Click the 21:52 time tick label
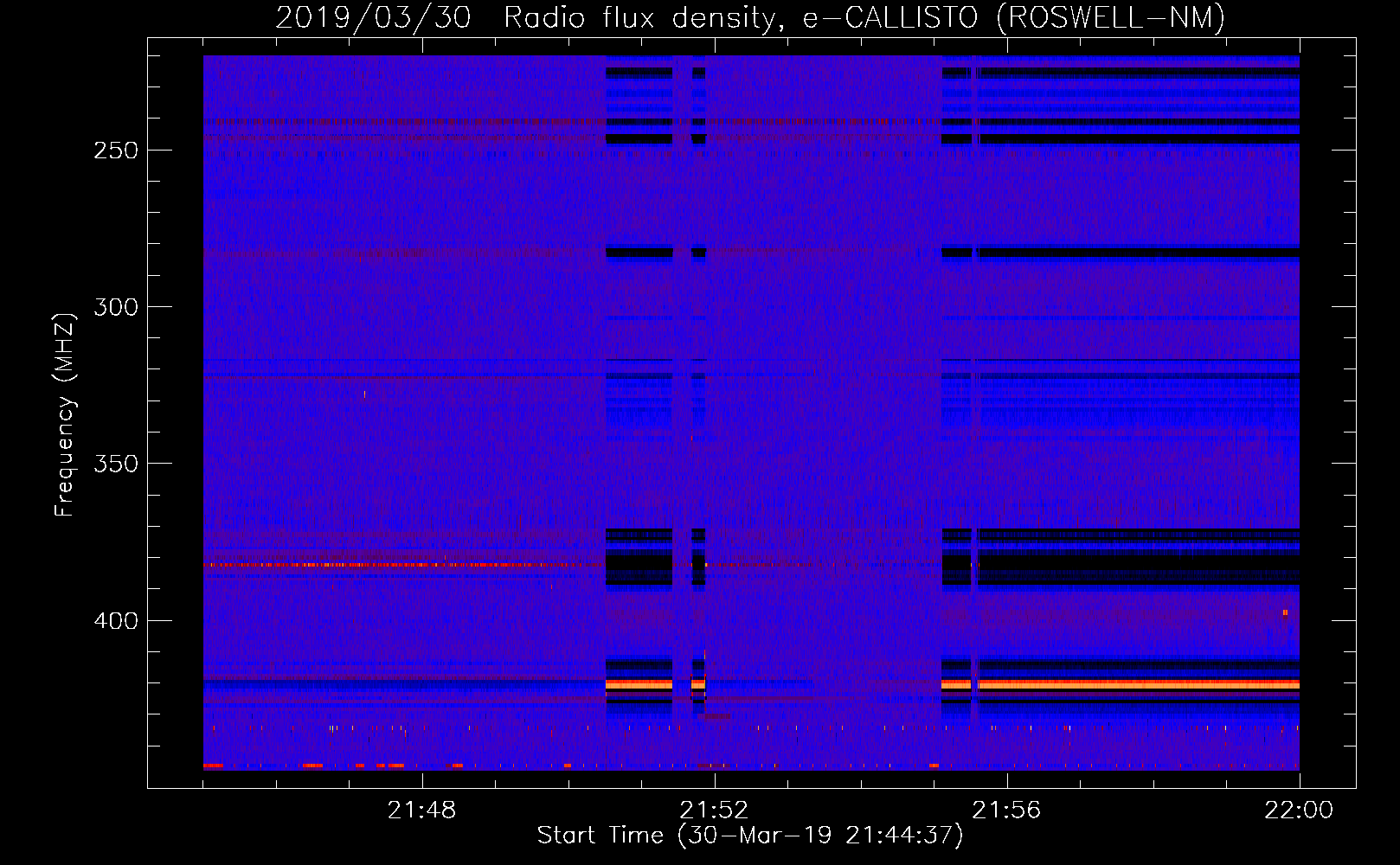The width and height of the screenshot is (1400, 865). [x=714, y=811]
